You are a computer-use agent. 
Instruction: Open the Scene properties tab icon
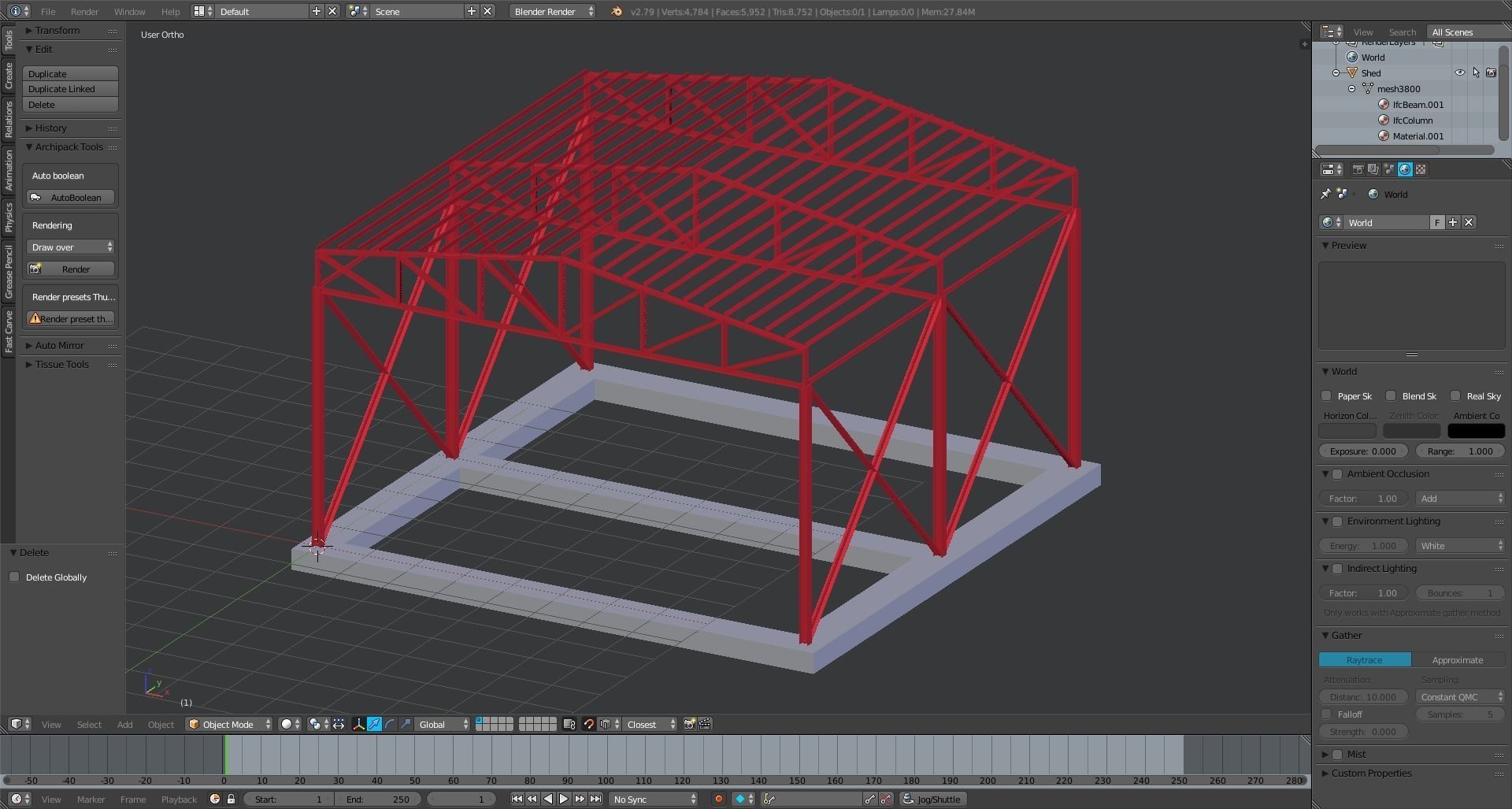click(x=1389, y=169)
